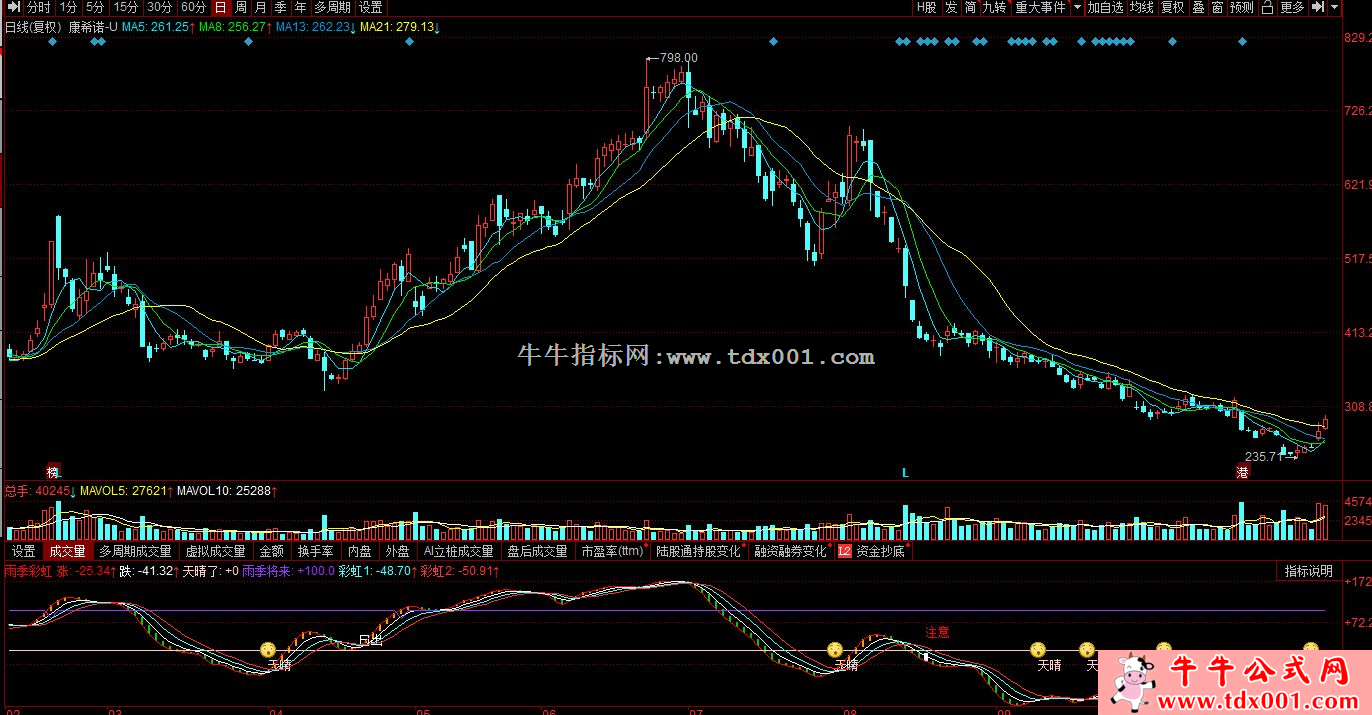Click the lock icon in top toolbar
The width and height of the screenshot is (1372, 715).
[1267, 7]
